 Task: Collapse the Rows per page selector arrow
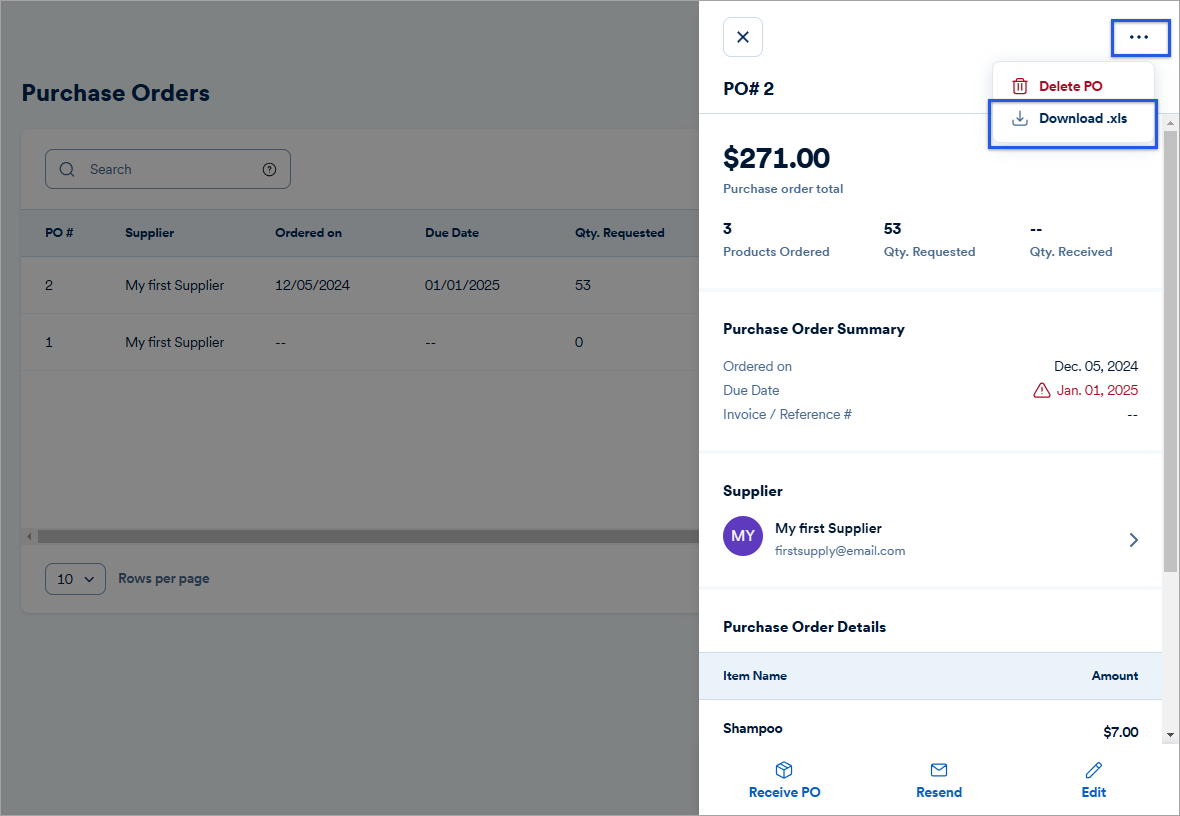click(88, 578)
